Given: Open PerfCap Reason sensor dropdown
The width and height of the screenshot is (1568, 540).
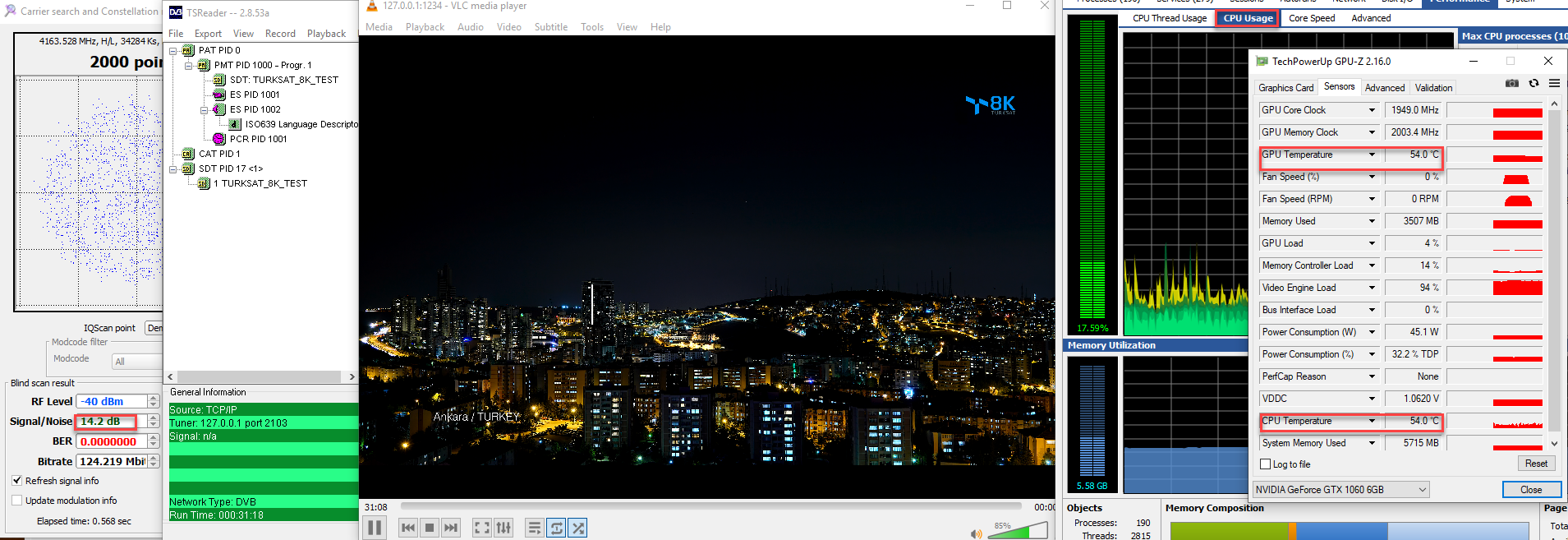Looking at the screenshot, I should tap(1372, 376).
